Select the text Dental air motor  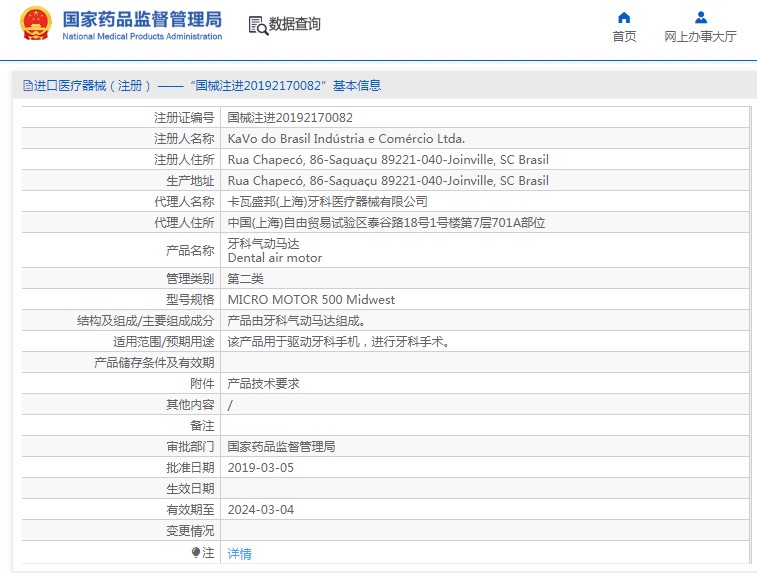tap(275, 258)
